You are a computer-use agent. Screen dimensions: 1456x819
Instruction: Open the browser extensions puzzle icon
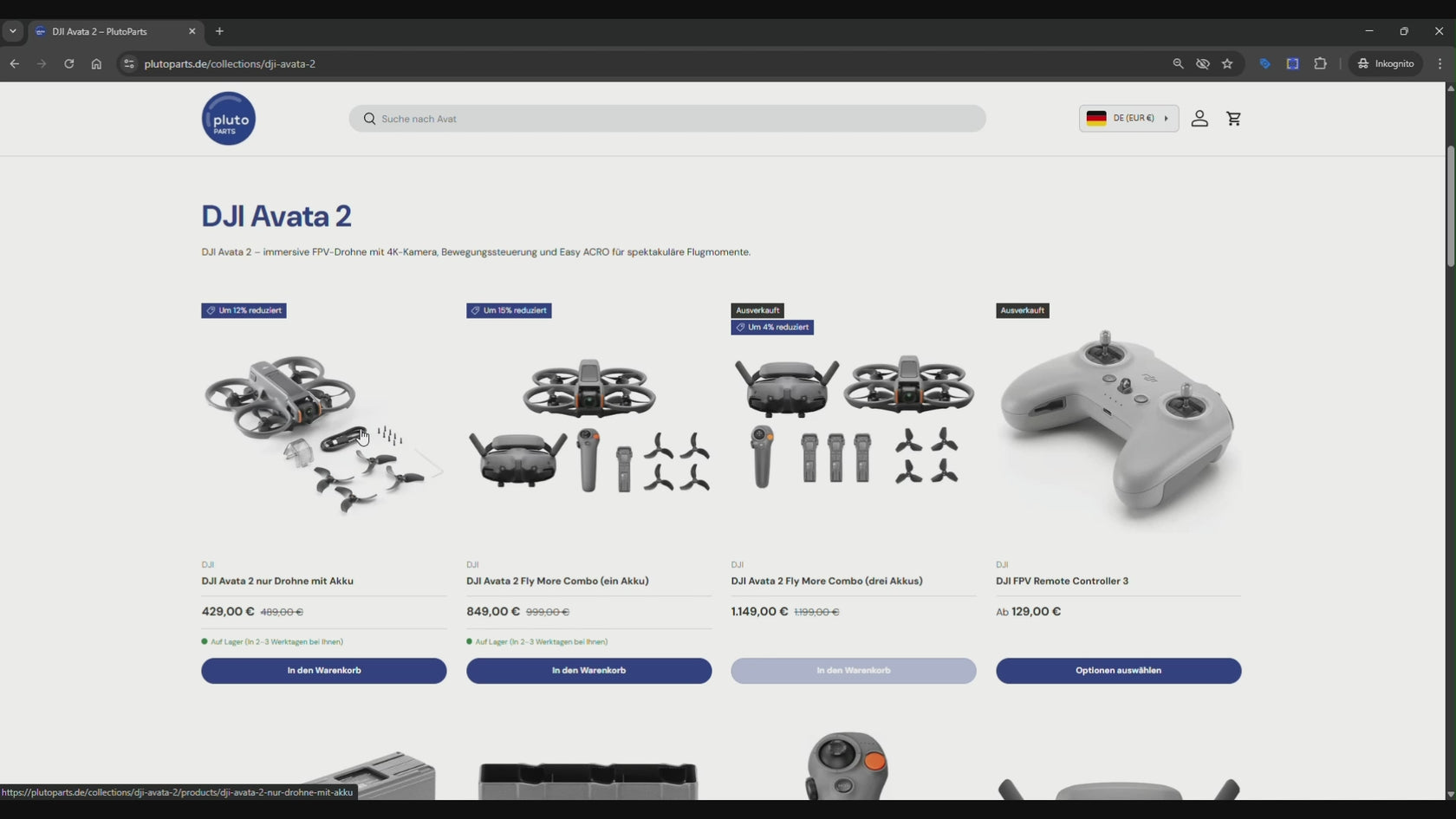click(x=1320, y=64)
